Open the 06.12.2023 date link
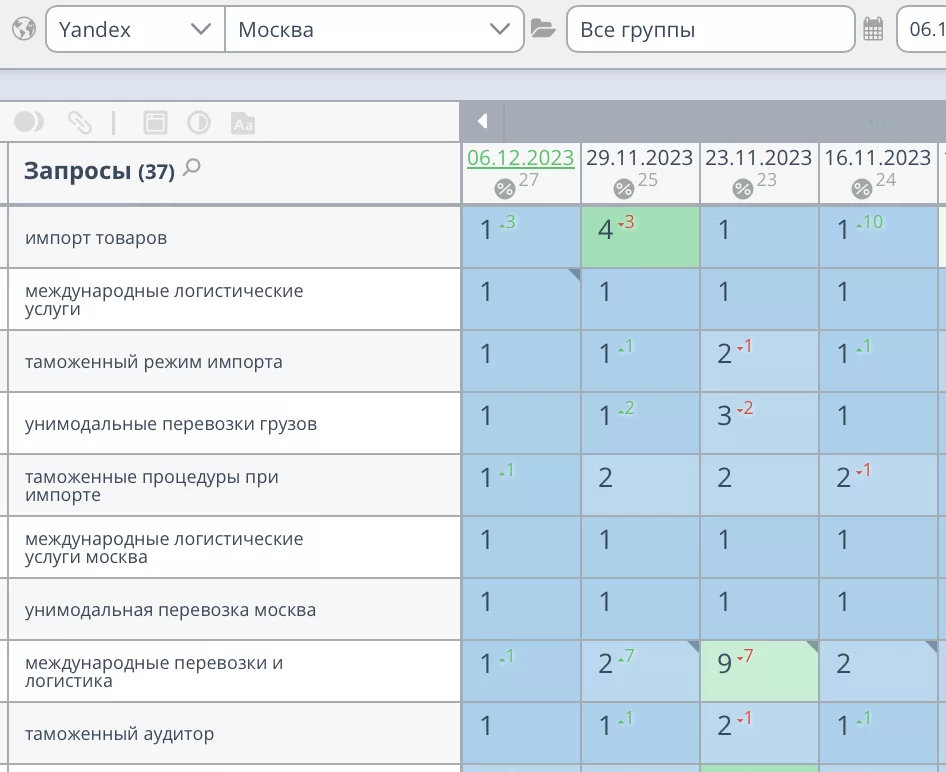The image size is (946, 772). pos(520,158)
